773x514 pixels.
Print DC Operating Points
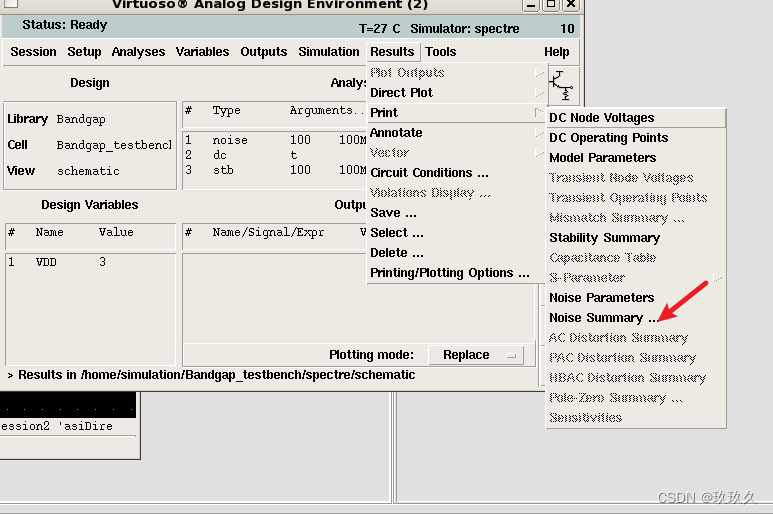(636, 137)
